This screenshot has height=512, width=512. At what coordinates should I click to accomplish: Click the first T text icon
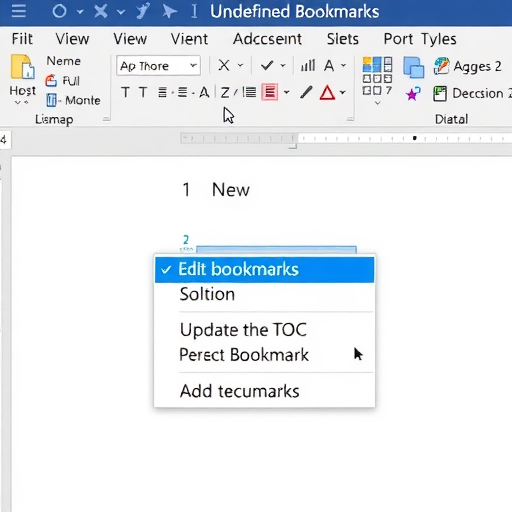[125, 92]
